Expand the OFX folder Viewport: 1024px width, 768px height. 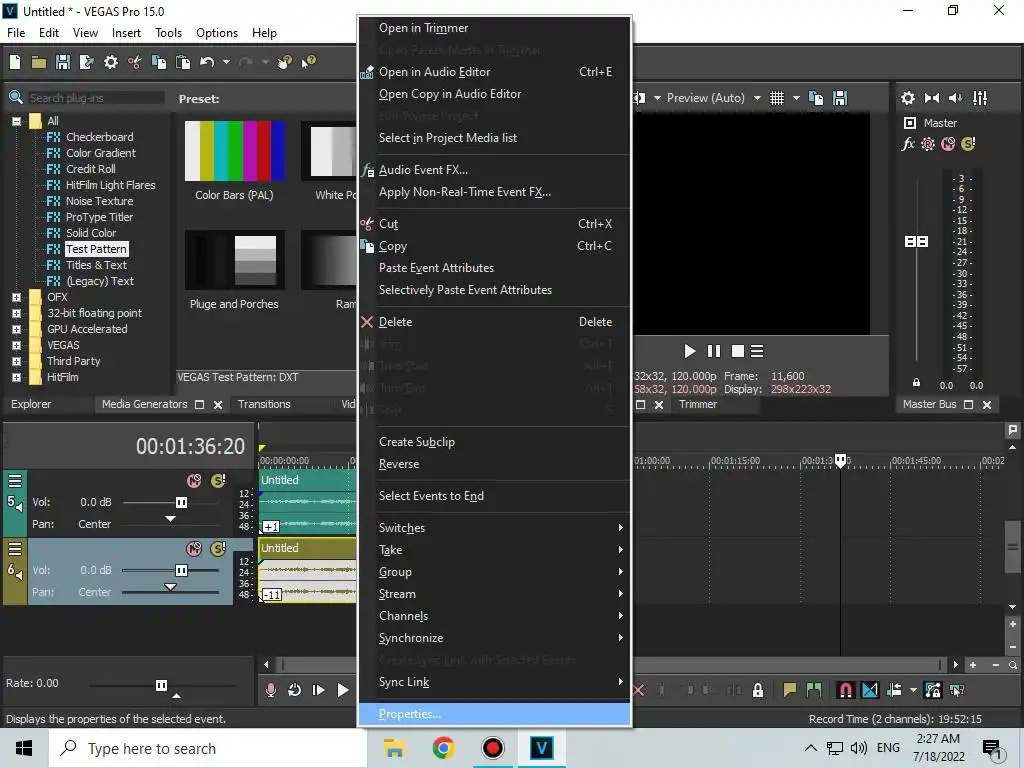coord(16,297)
